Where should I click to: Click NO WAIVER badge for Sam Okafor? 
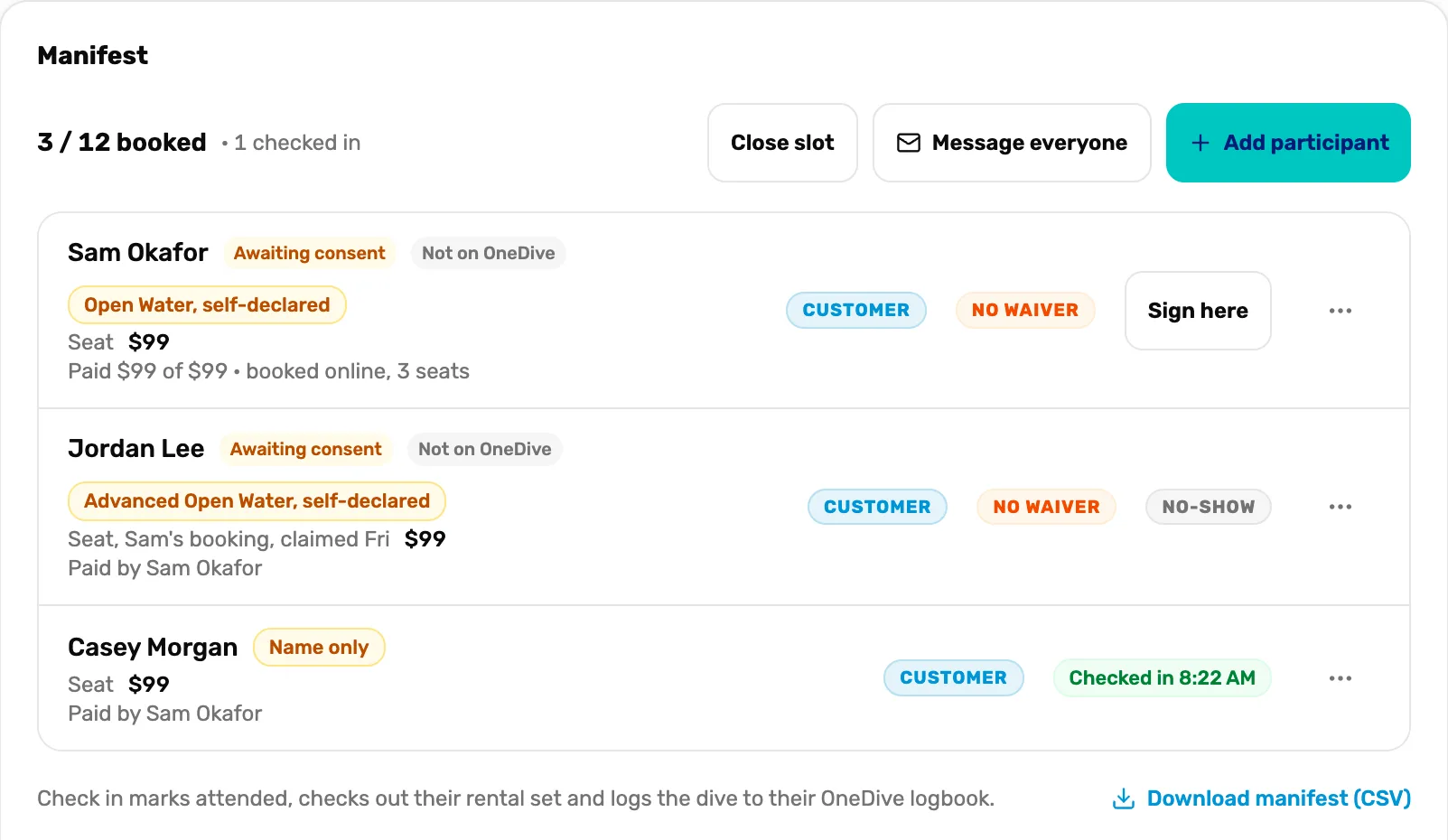coord(1025,310)
